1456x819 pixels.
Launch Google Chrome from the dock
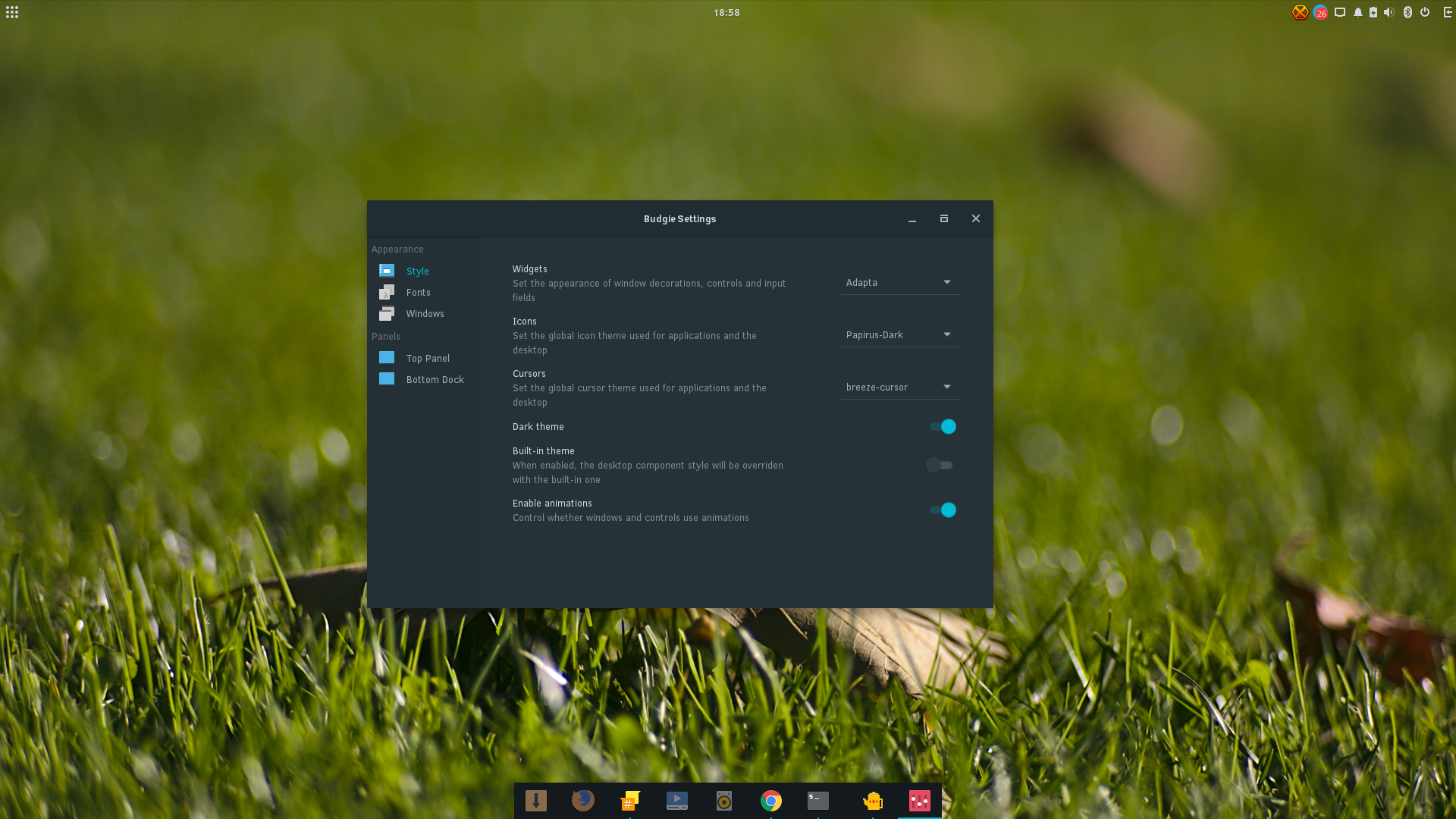[x=771, y=801]
